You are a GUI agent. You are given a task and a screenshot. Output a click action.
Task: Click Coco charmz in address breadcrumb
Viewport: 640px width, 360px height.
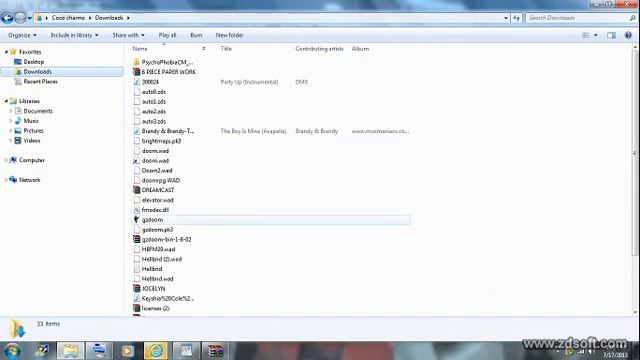[68, 18]
